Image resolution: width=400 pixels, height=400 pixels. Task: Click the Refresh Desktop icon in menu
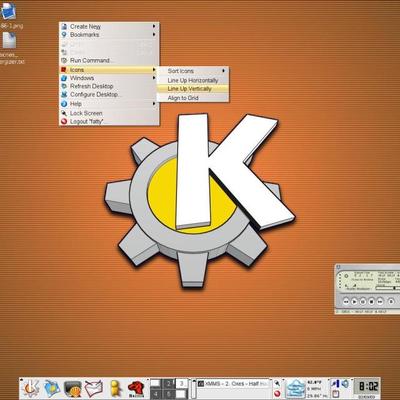click(x=64, y=86)
